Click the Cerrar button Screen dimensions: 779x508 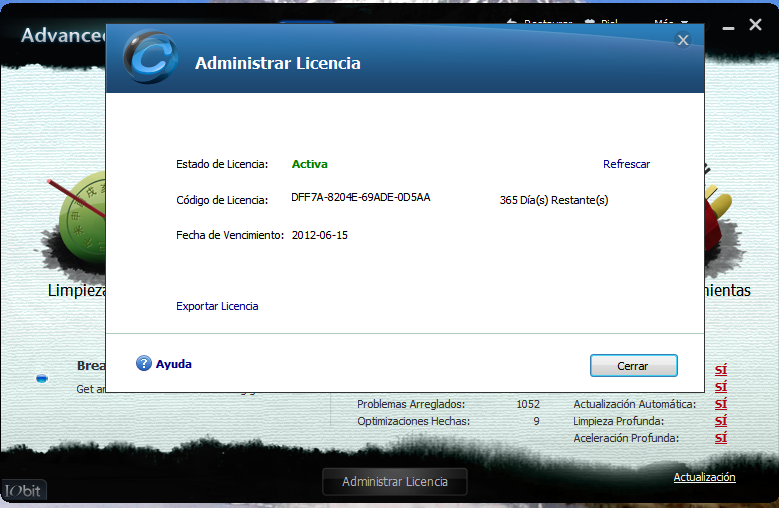pos(633,365)
